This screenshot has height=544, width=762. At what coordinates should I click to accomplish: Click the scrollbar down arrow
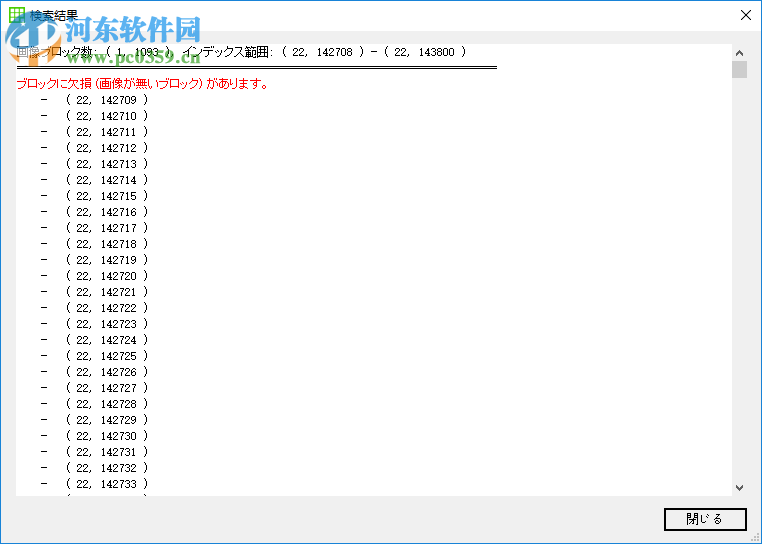(x=739, y=488)
